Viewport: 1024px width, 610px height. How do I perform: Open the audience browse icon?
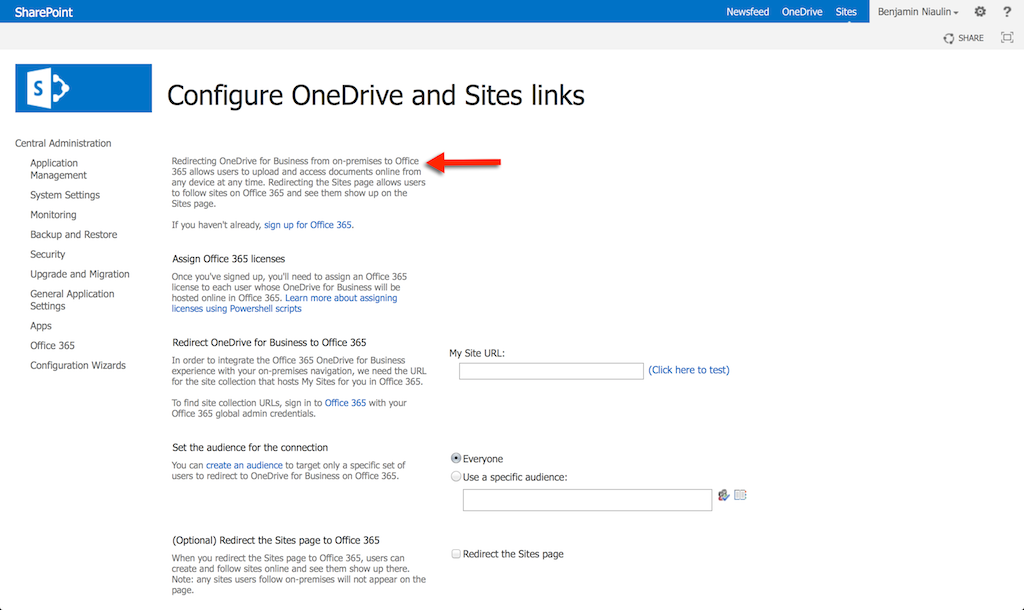tap(740, 495)
